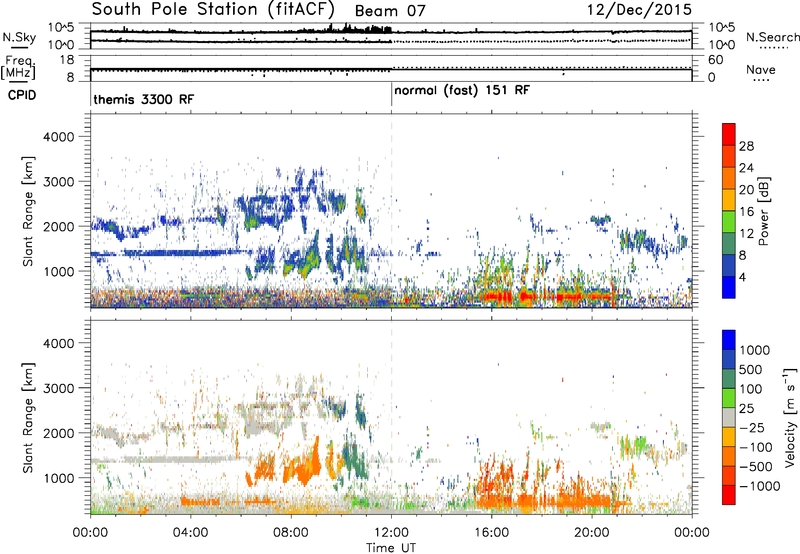Click the "Slant Range [km]" label of power panel
Viewport: 800px width, 554px height.
tap(28, 211)
